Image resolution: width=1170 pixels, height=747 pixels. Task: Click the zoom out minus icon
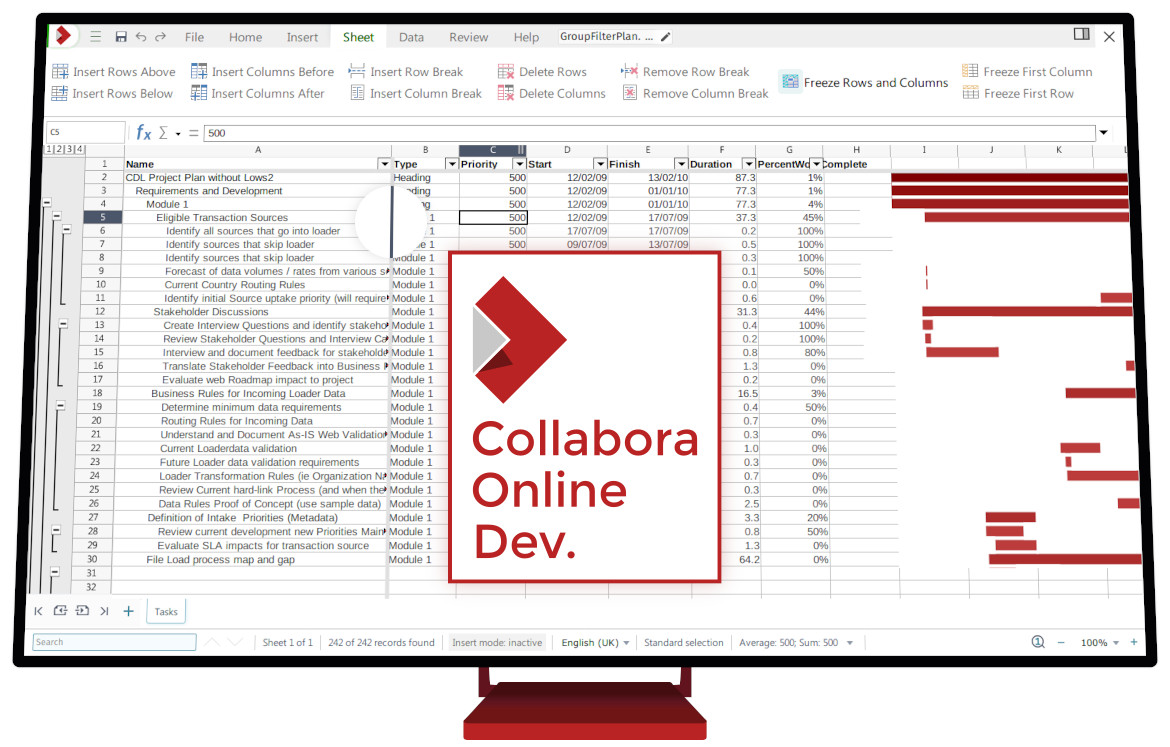(1060, 643)
